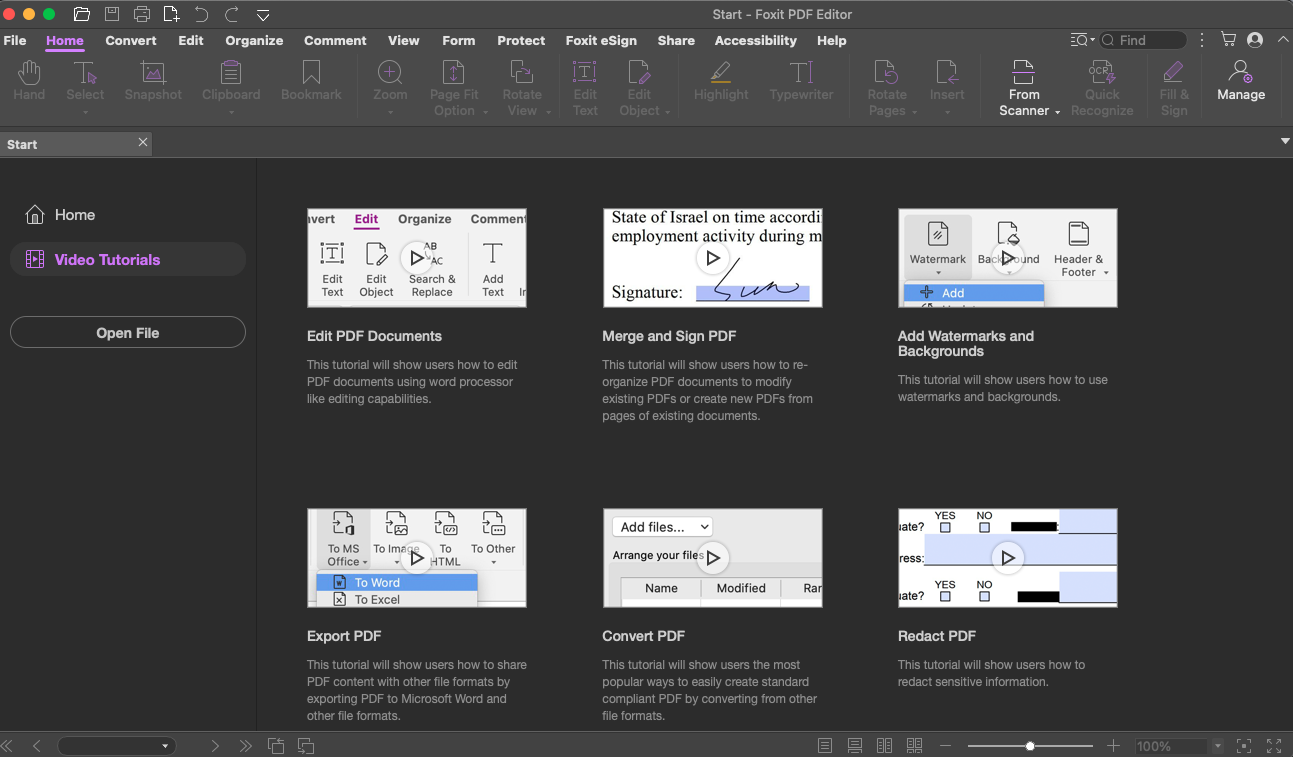Click the First Page double-arrow icon
The width and height of the screenshot is (1293, 757).
point(7,746)
